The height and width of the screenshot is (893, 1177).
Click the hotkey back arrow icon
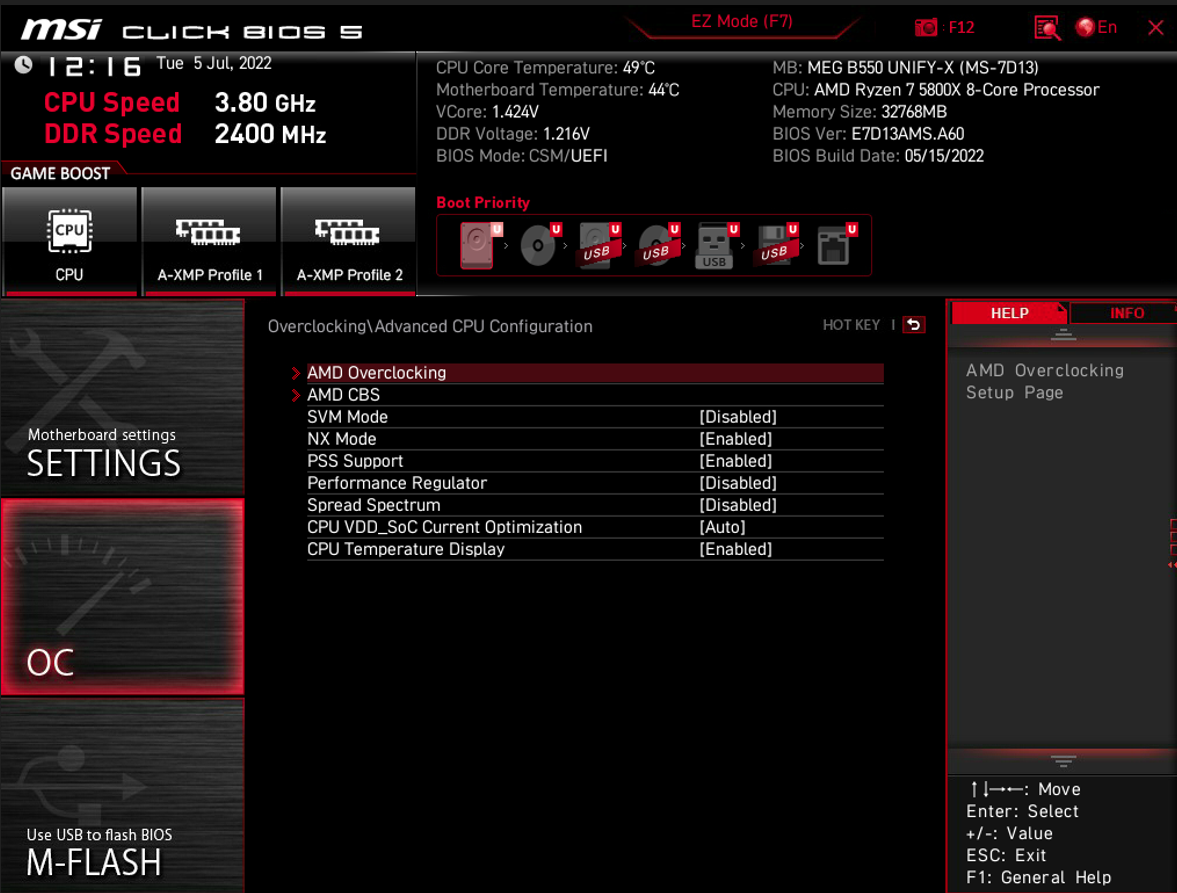pyautogui.click(x=914, y=325)
